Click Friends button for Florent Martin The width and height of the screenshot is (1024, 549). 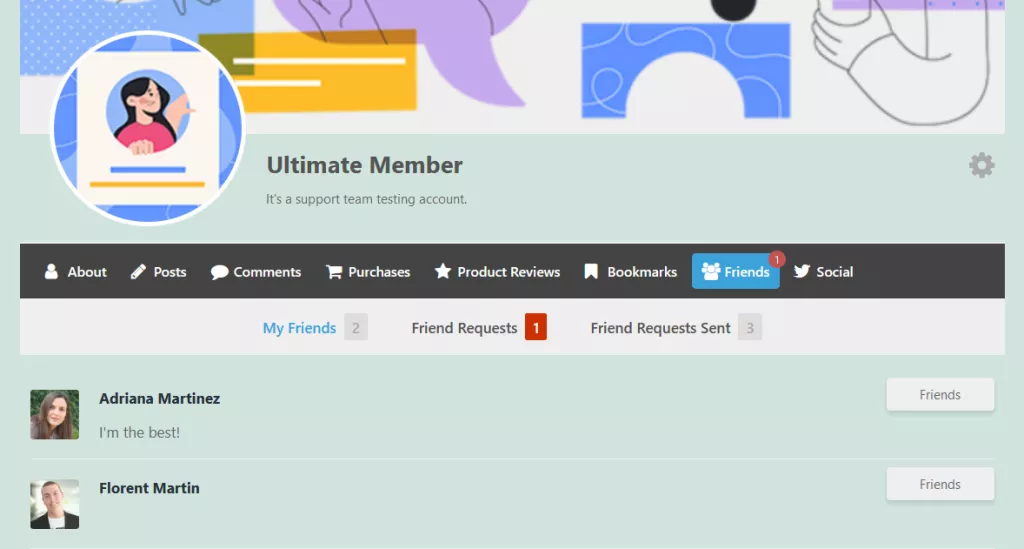pos(939,485)
